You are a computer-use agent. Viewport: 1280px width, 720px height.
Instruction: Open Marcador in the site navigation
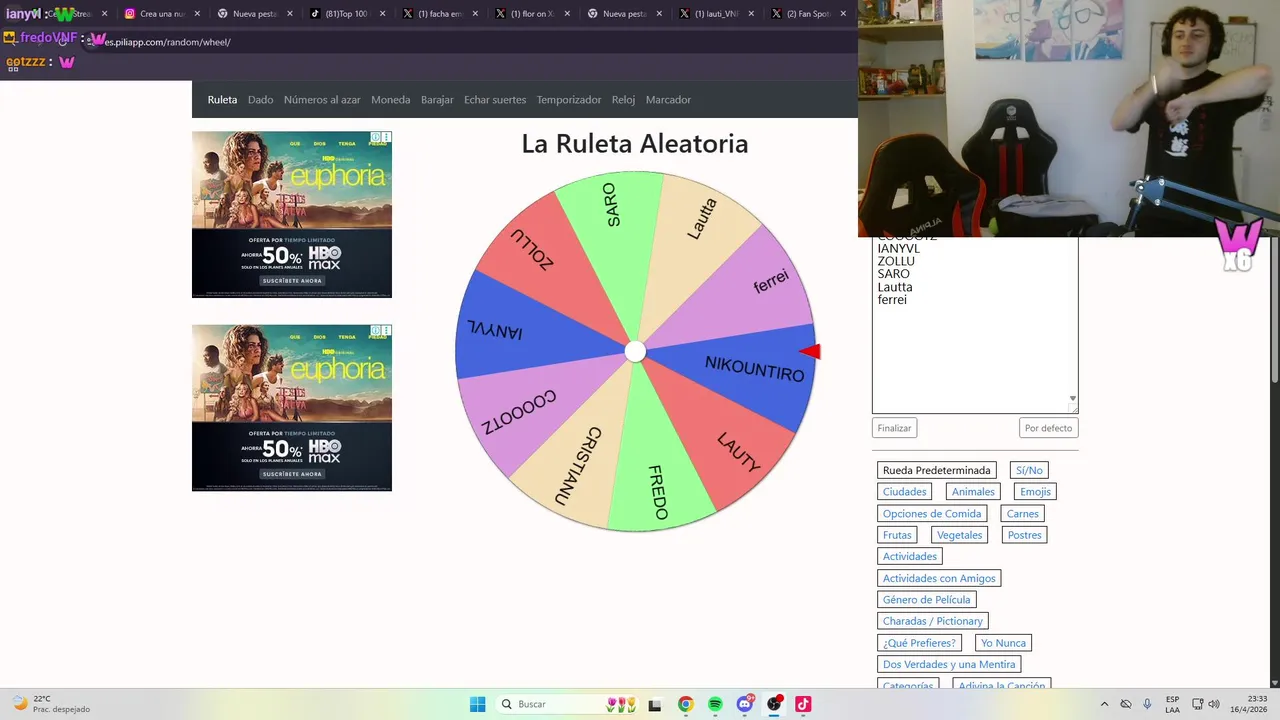[668, 100]
